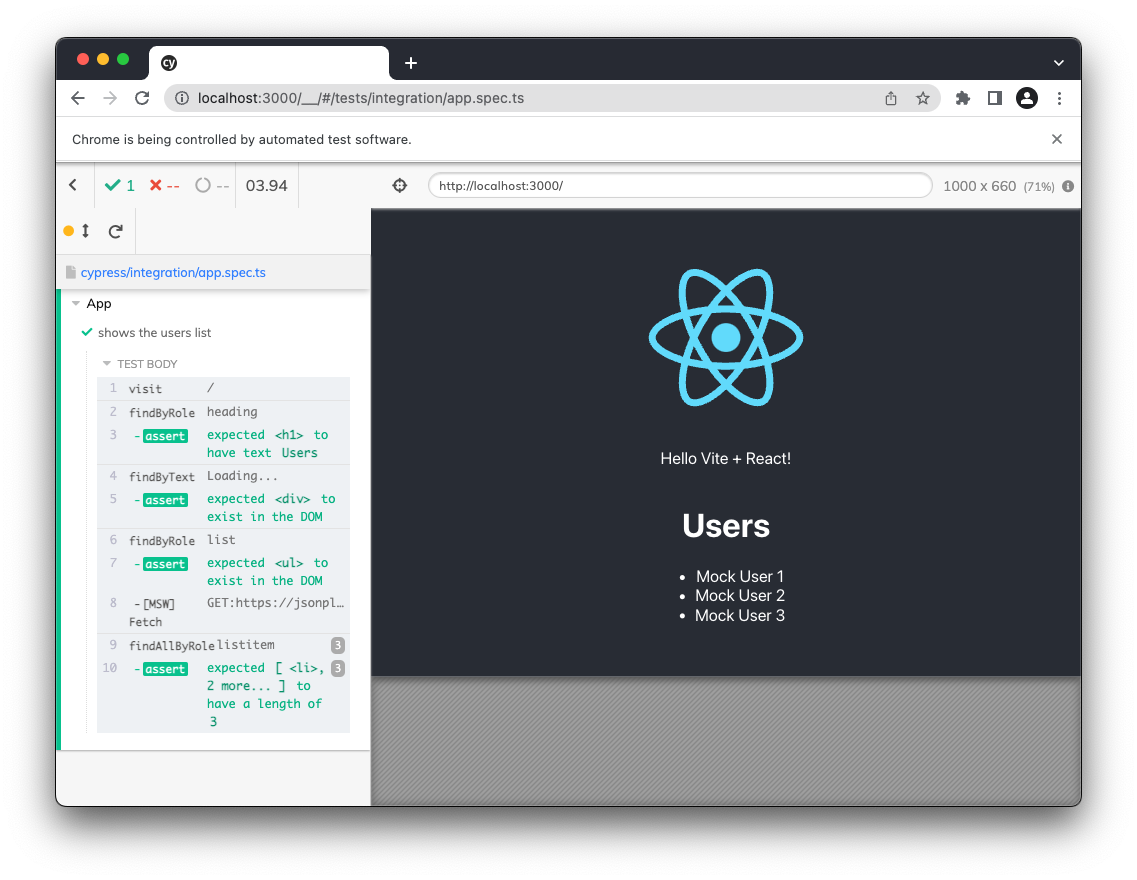Select findByText Loading... command

point(223,476)
